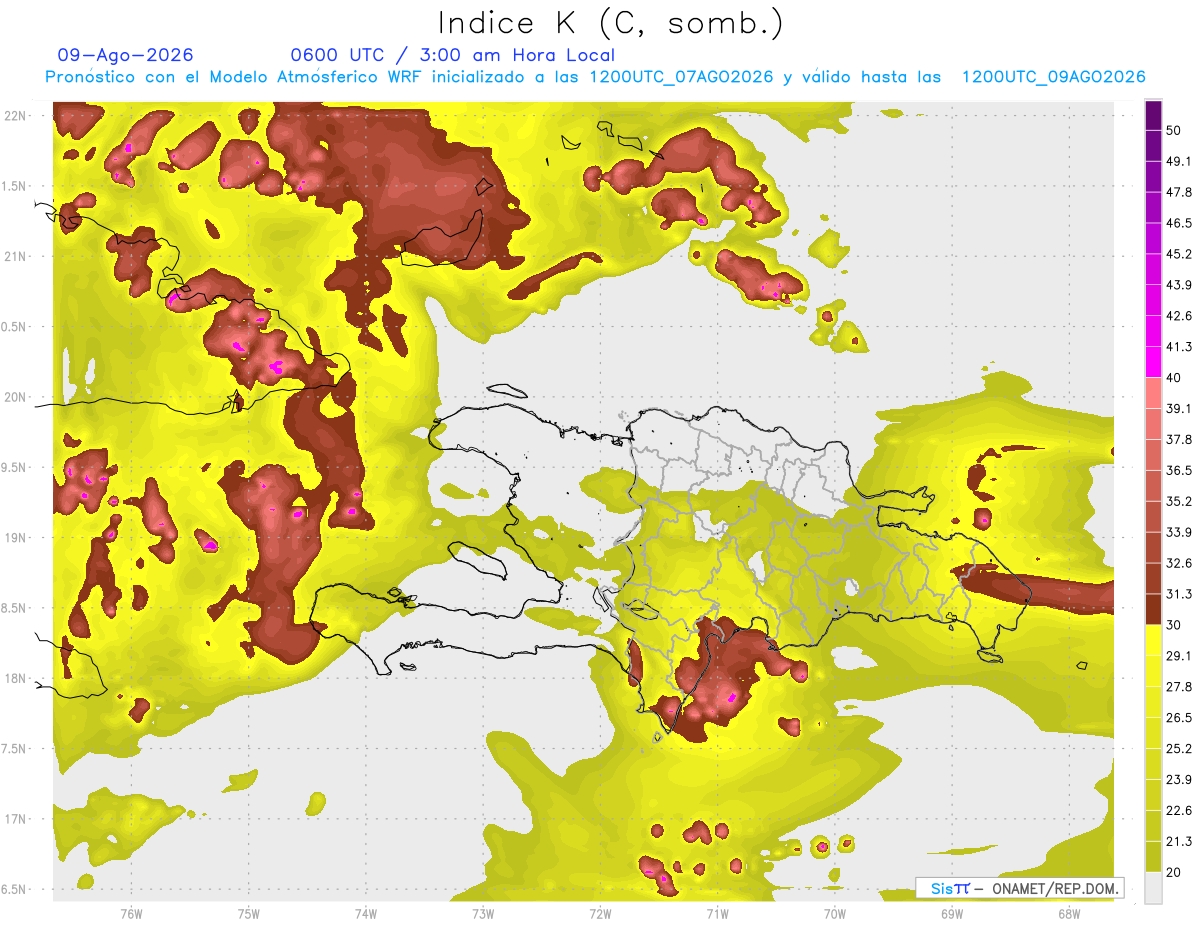Click the "22N" latitude axis label
Image resolution: width=1200 pixels, height=927 pixels.
click(15, 116)
